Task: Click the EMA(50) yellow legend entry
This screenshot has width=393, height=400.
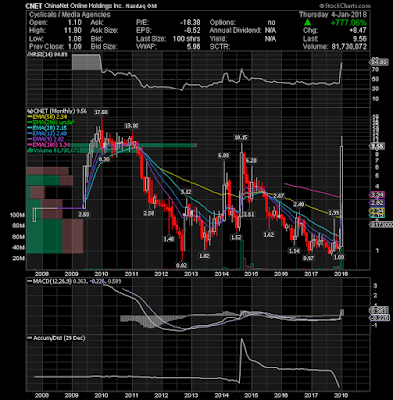Action: click(x=48, y=117)
